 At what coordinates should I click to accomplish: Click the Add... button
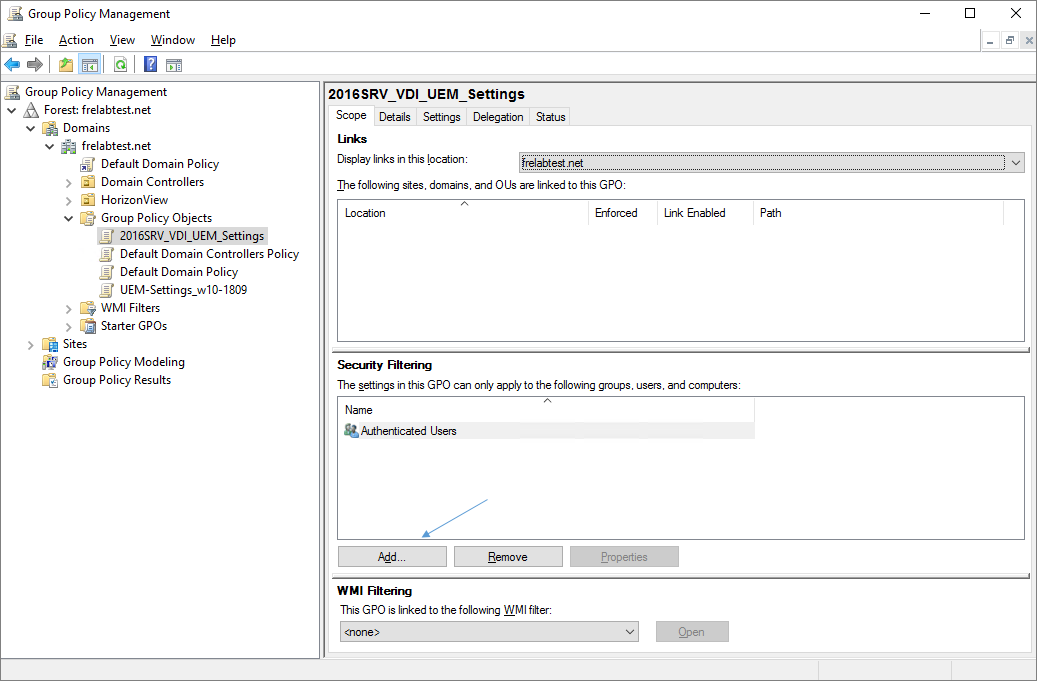click(392, 557)
